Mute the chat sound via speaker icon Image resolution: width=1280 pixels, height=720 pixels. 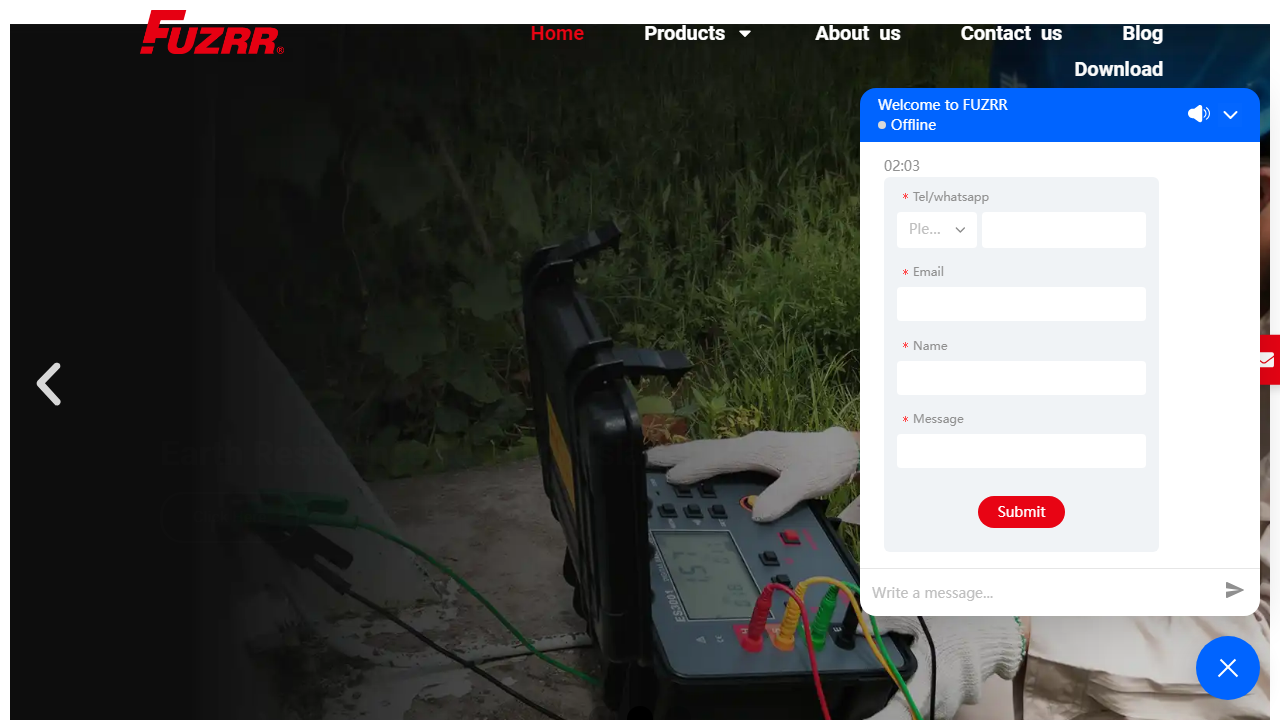coord(1198,114)
